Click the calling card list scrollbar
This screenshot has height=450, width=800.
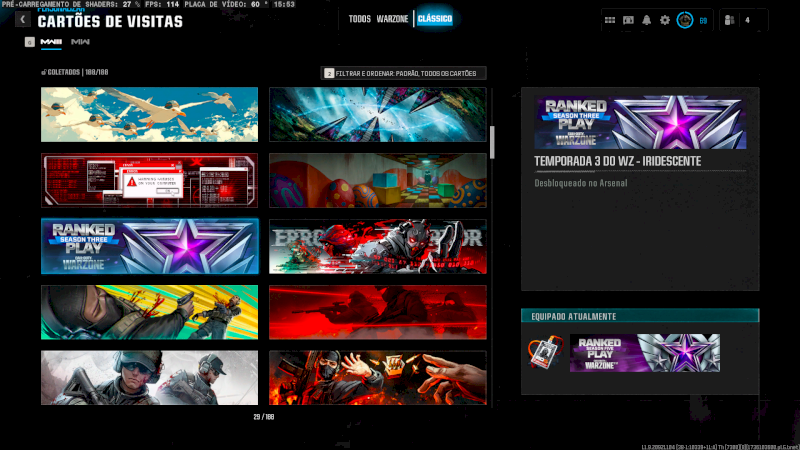[x=492, y=142]
